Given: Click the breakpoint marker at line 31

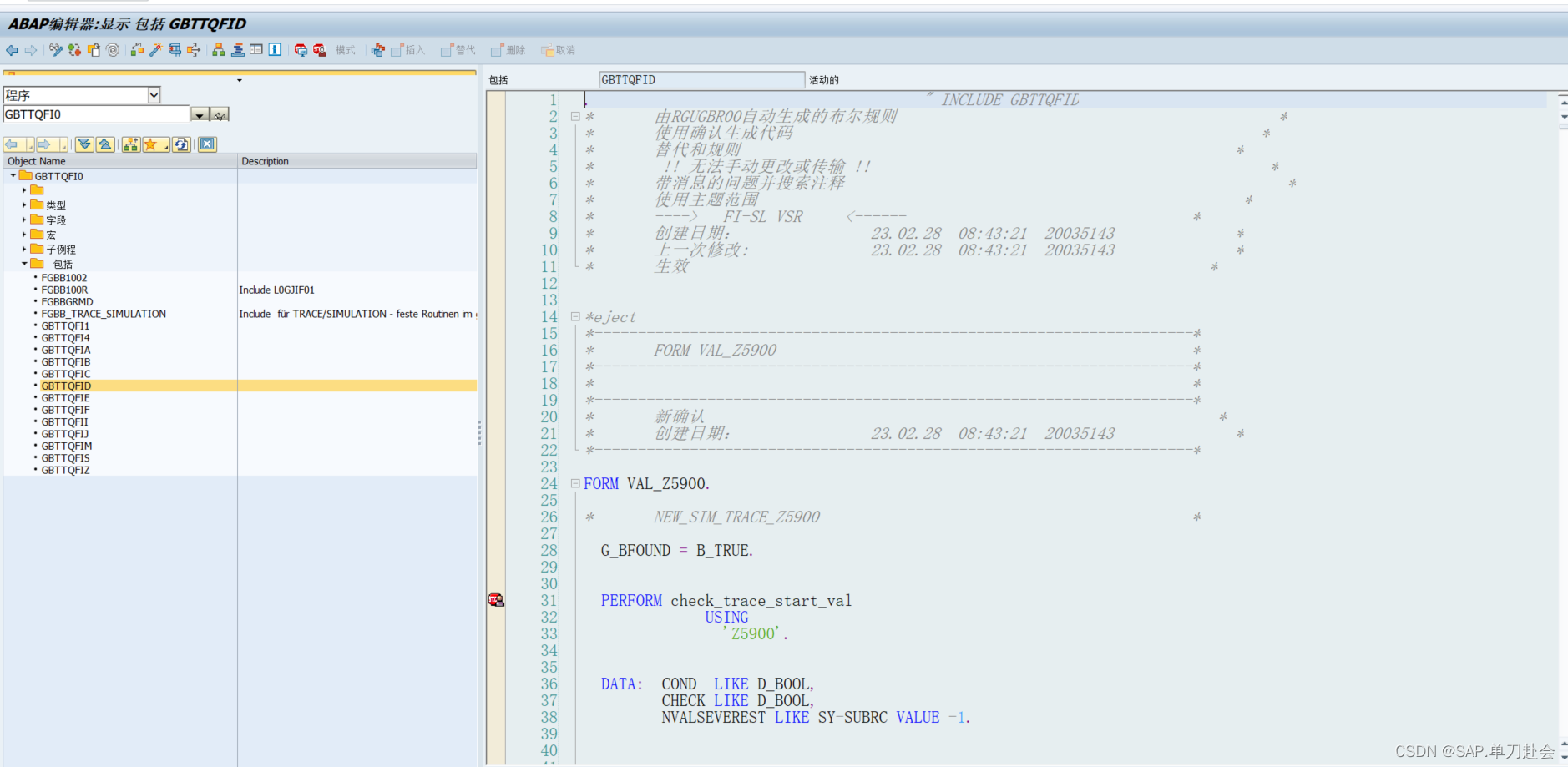Looking at the screenshot, I should 496,599.
